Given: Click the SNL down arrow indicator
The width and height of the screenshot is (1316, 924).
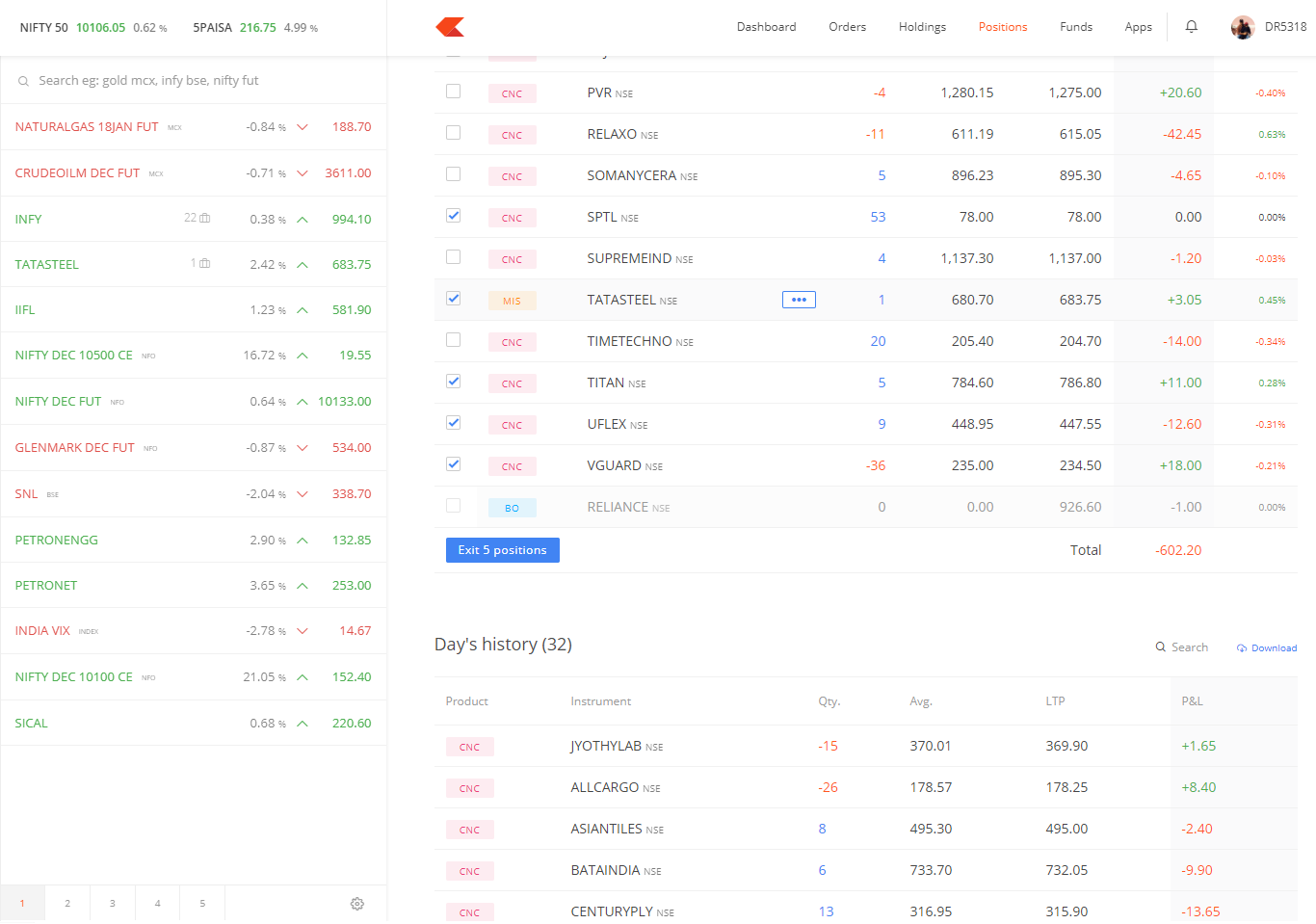Looking at the screenshot, I should pyautogui.click(x=303, y=494).
